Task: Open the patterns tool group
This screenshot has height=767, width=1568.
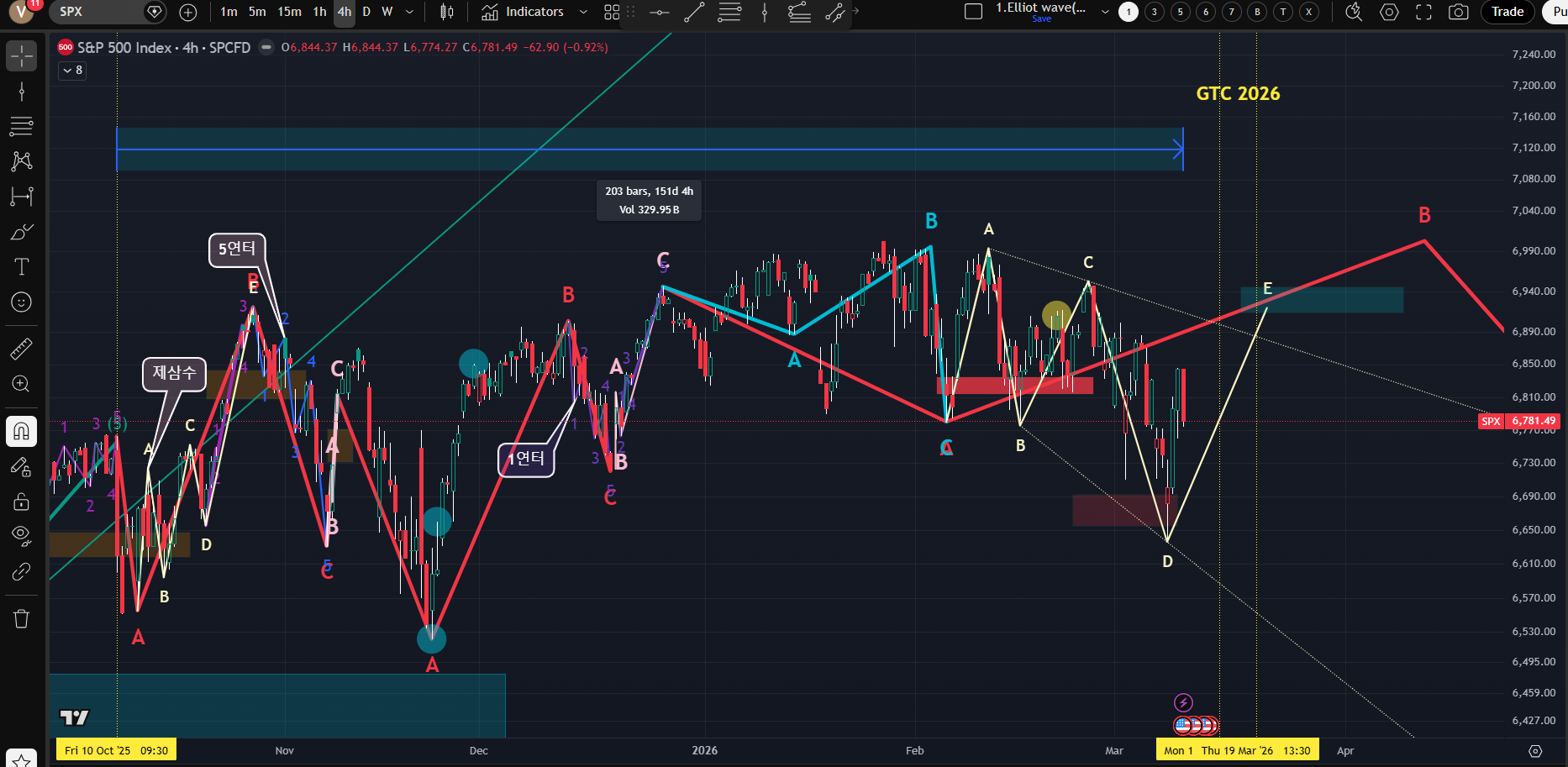Action: (22, 161)
